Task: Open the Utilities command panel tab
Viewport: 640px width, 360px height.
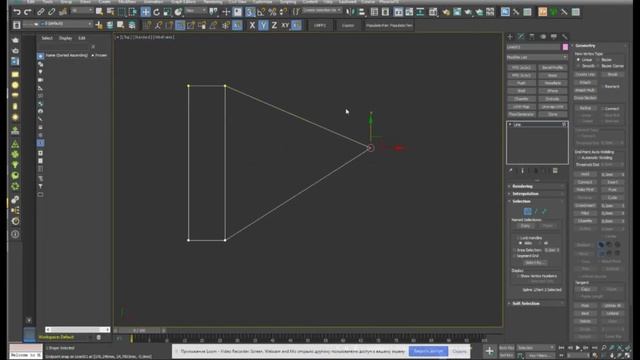Action: 564,37
